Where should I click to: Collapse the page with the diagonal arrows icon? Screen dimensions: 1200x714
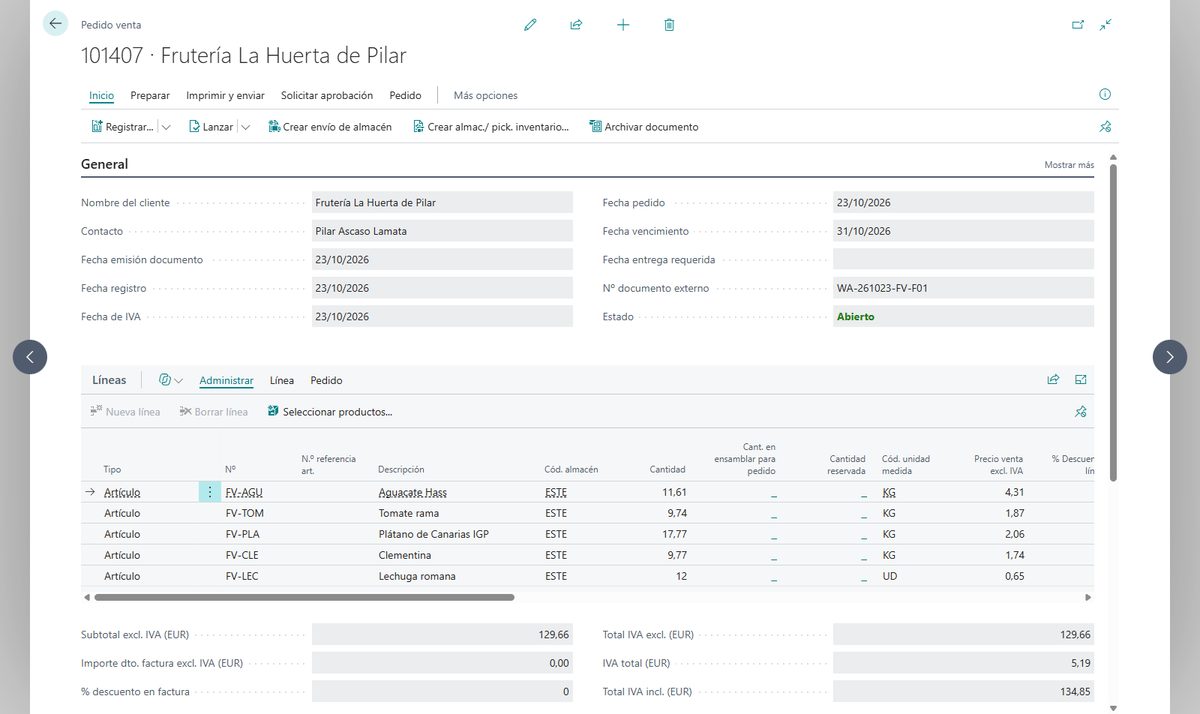click(1105, 25)
